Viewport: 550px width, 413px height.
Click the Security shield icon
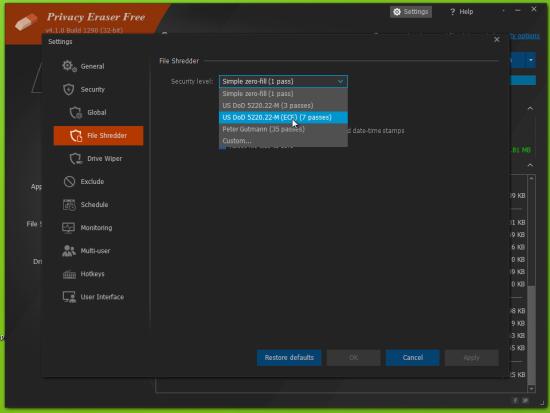68,89
